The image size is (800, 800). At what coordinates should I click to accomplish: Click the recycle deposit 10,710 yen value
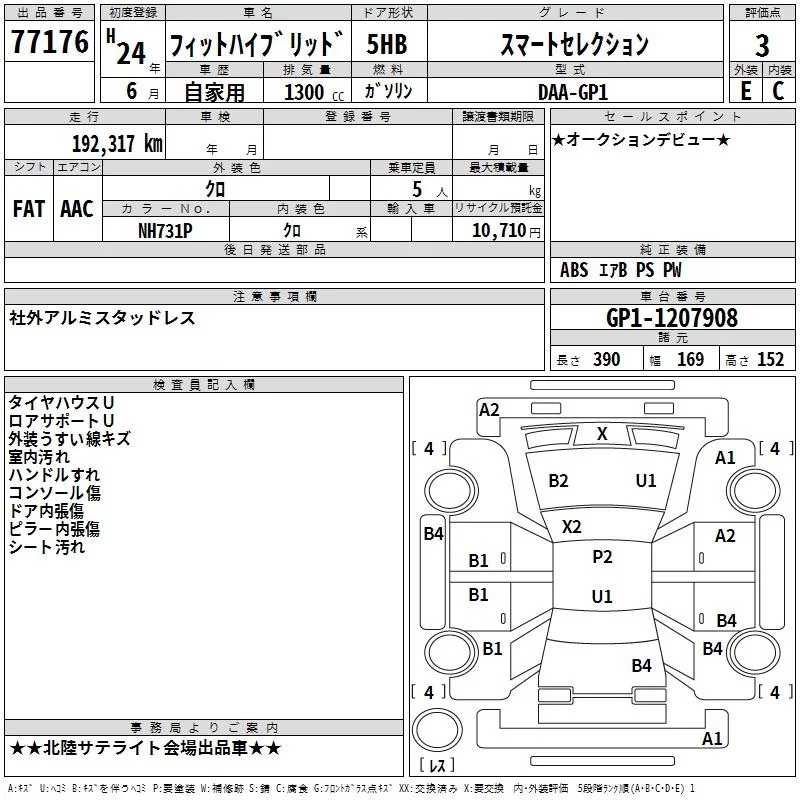(x=506, y=231)
